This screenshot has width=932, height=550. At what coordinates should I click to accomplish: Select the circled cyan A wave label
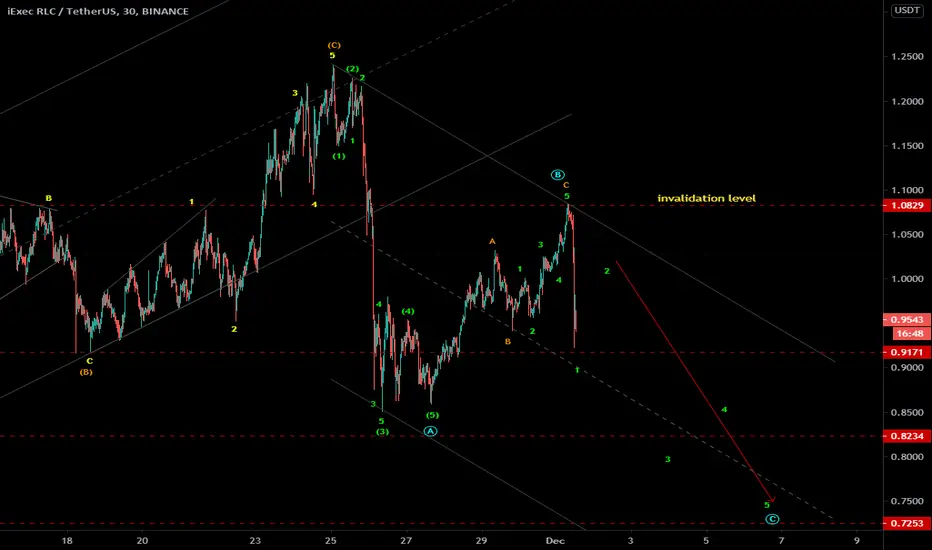(430, 431)
